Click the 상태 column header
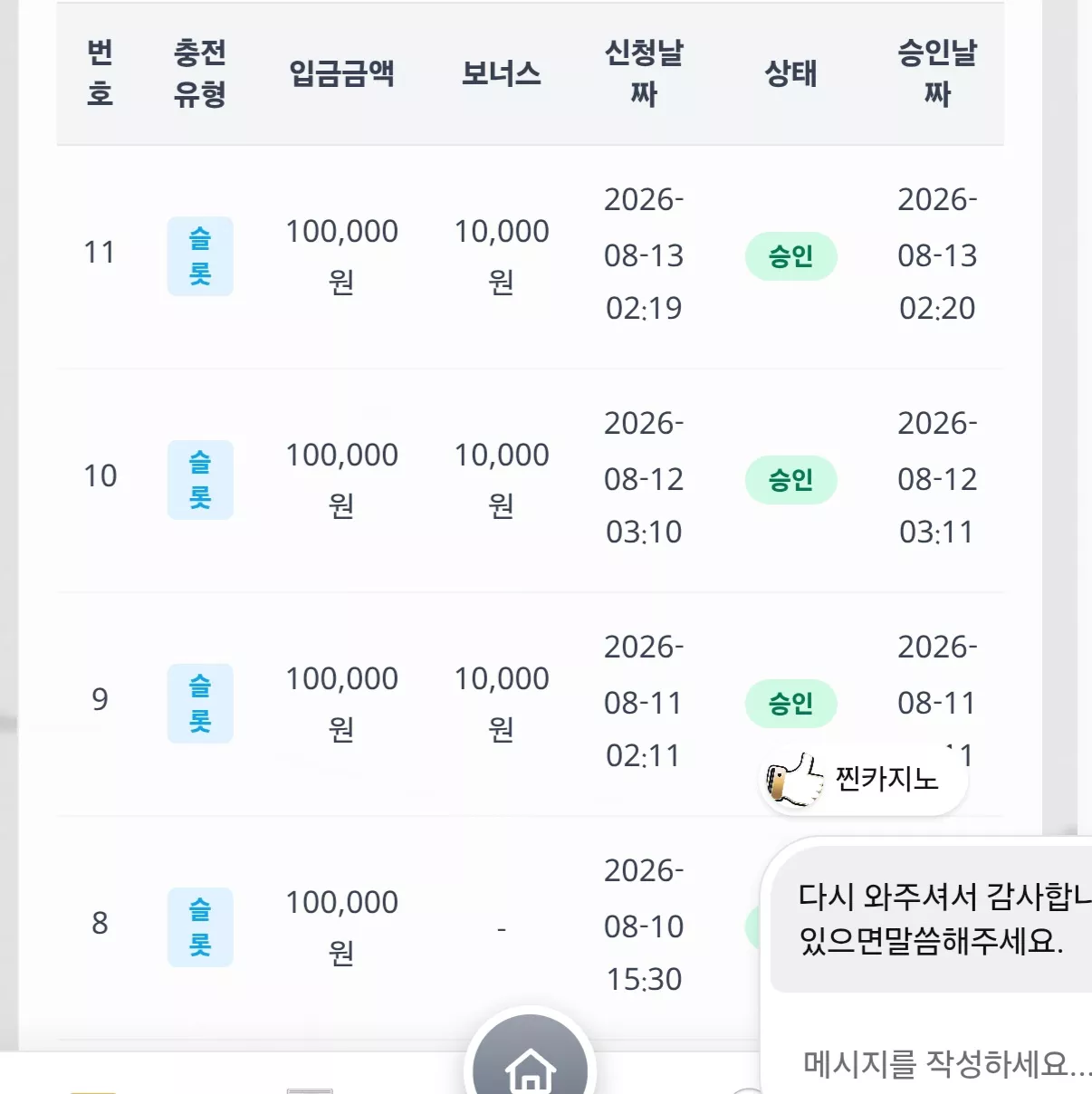The width and height of the screenshot is (1092, 1094). (x=790, y=73)
